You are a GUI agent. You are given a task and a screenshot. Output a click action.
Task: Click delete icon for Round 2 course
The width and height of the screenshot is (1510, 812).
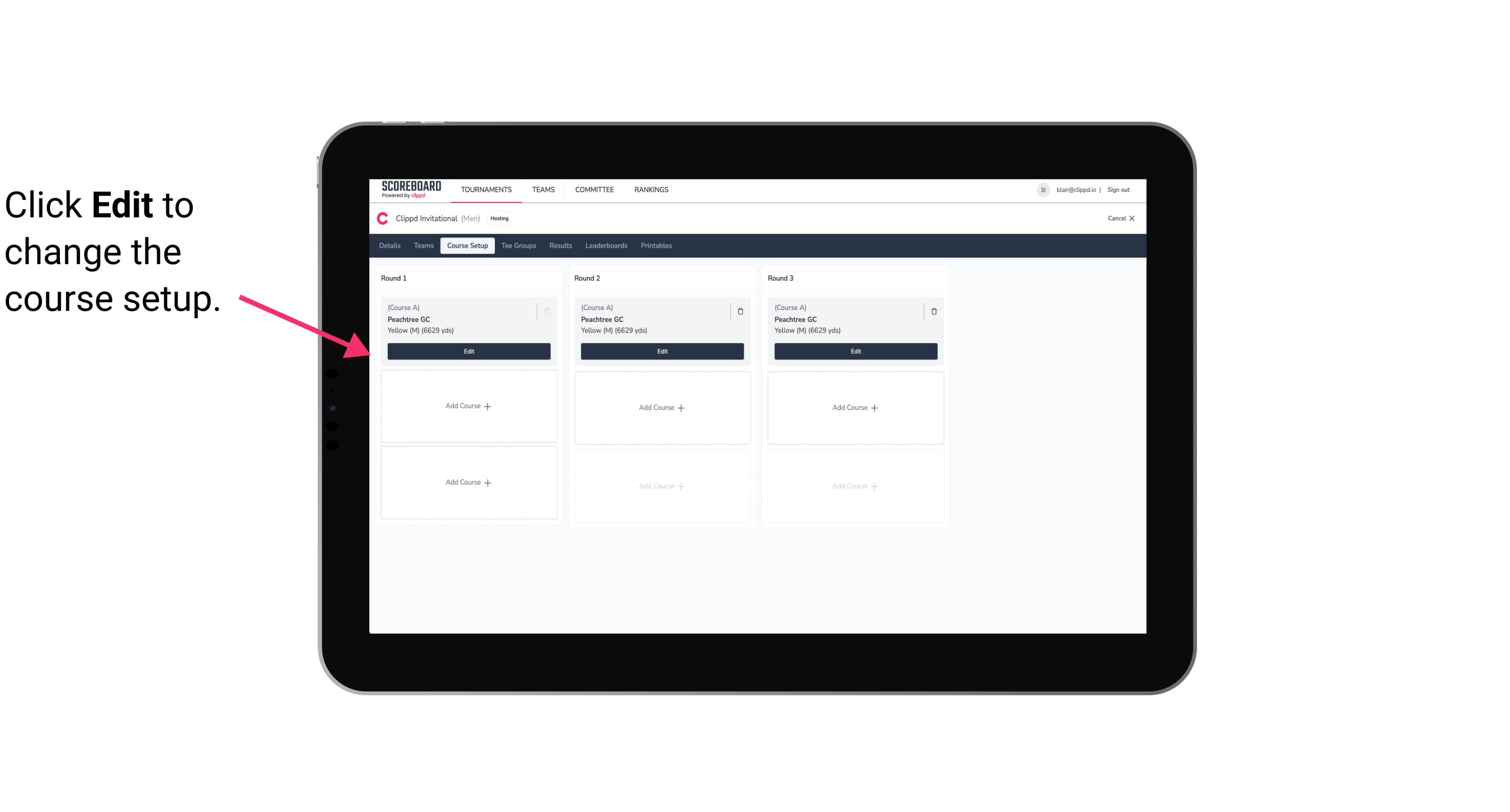[740, 311]
